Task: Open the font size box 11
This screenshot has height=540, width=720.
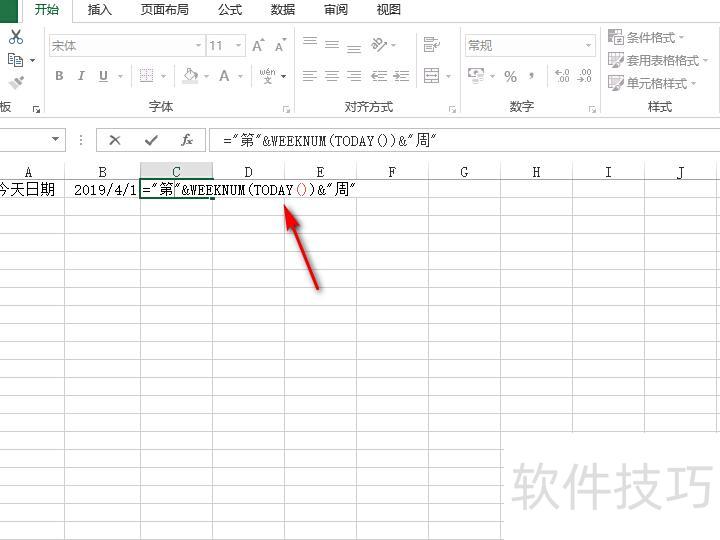Action: point(226,45)
